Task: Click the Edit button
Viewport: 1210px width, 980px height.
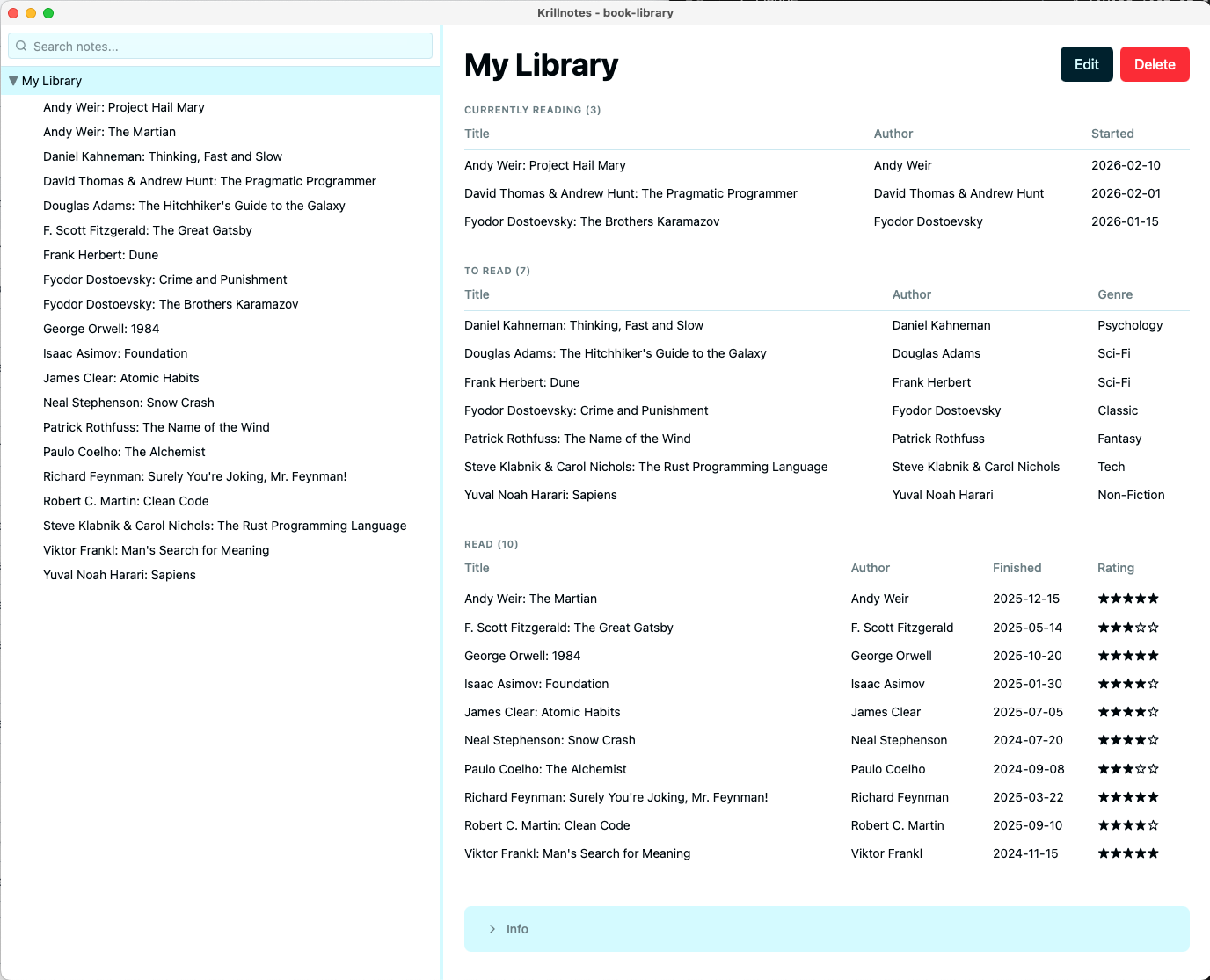Action: [1086, 64]
